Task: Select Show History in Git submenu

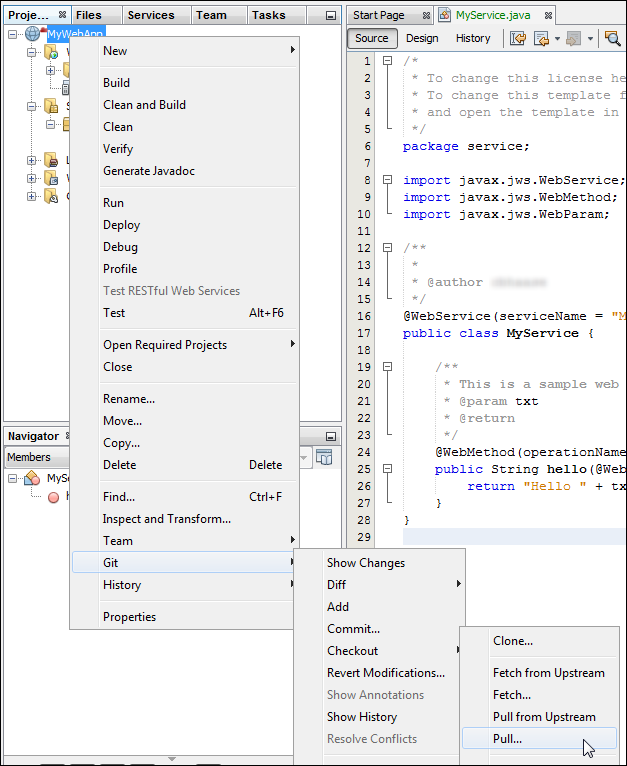Action: coord(379,716)
